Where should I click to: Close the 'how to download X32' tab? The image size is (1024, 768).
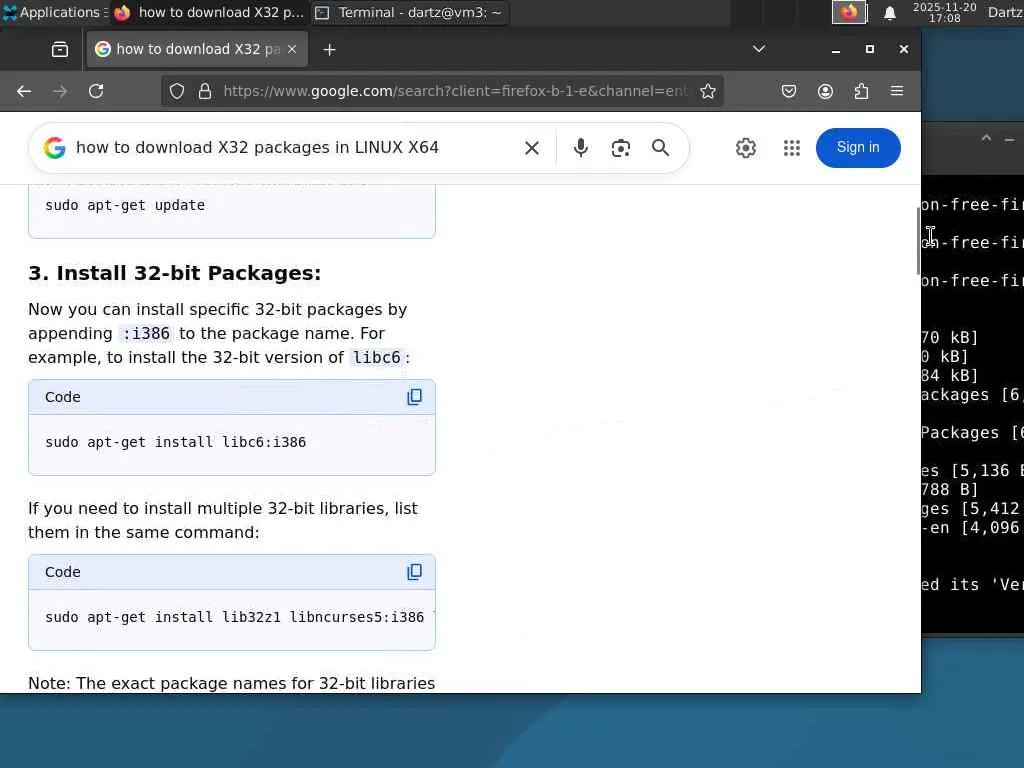point(292,50)
